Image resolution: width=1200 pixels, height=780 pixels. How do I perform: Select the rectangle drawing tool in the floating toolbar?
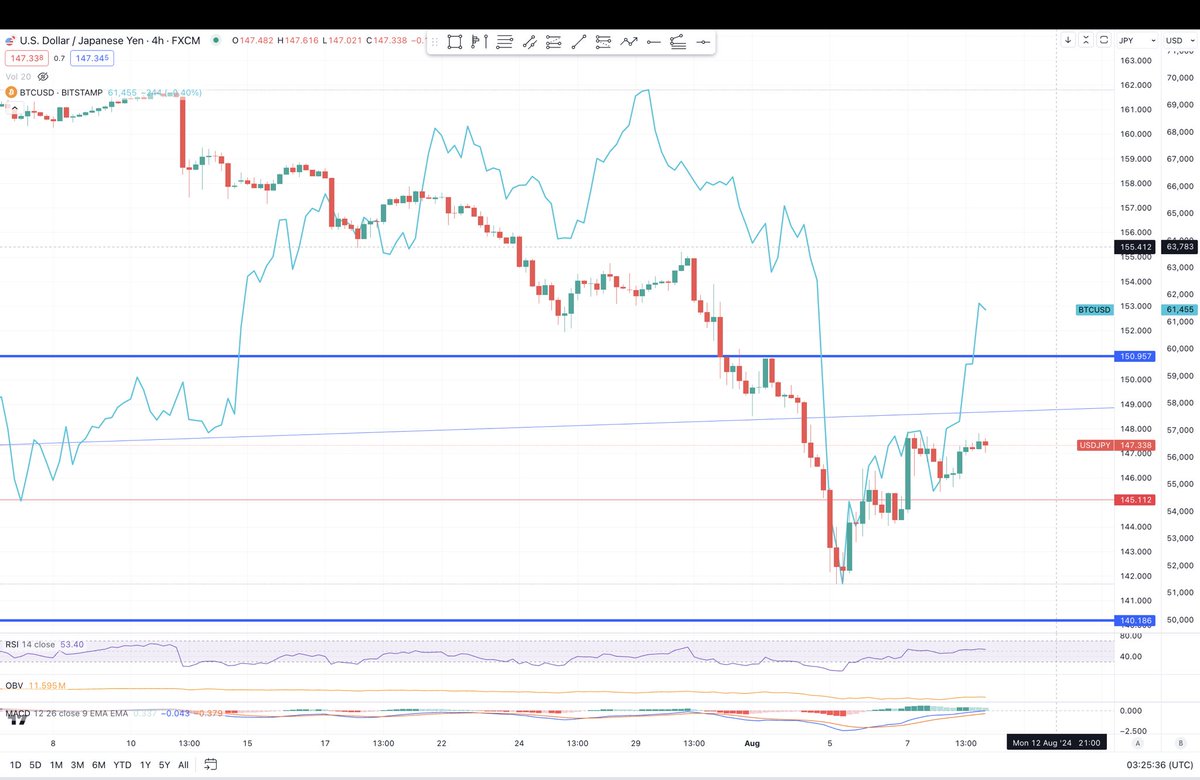click(x=455, y=41)
